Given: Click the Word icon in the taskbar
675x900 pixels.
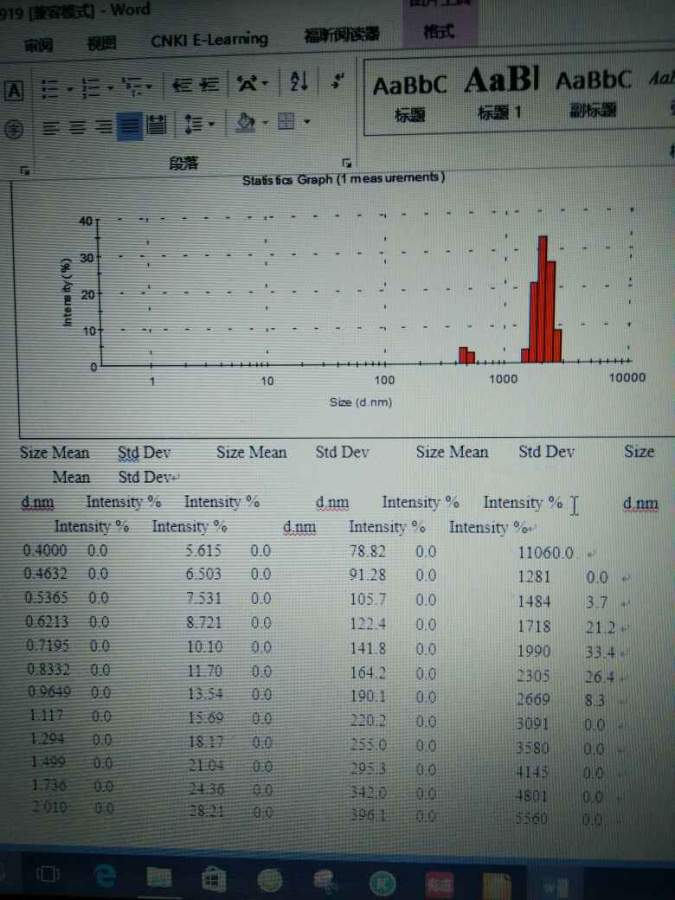Looking at the screenshot, I should 553,886.
